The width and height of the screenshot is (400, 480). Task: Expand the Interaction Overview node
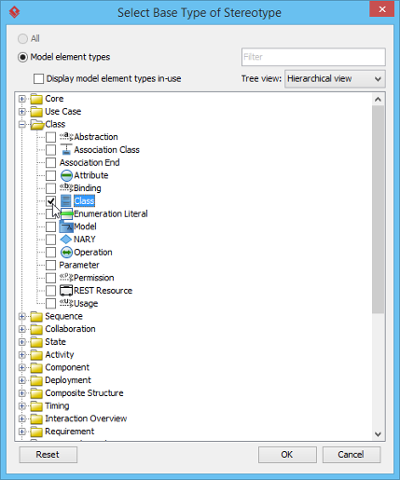[x=22, y=419]
